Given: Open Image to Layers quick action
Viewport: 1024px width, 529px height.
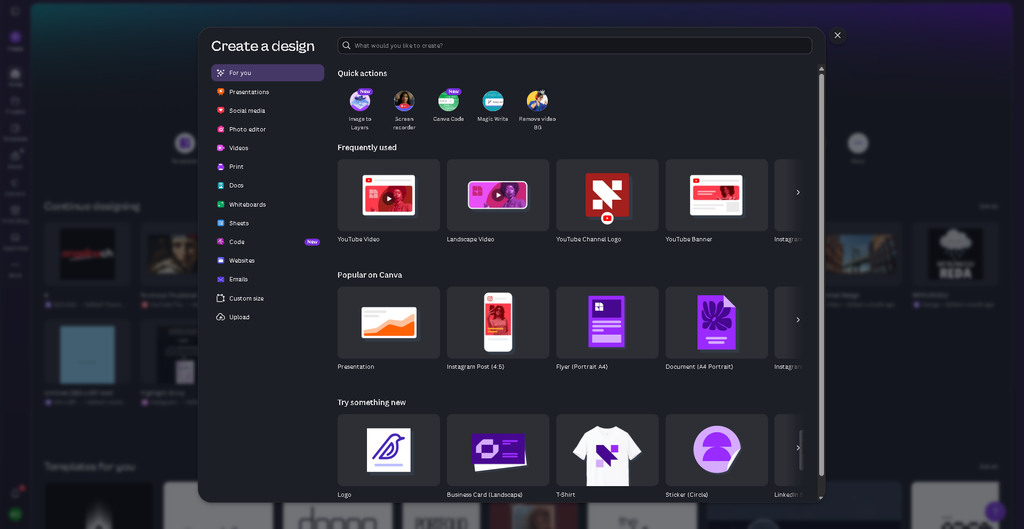Looking at the screenshot, I should tap(360, 109).
